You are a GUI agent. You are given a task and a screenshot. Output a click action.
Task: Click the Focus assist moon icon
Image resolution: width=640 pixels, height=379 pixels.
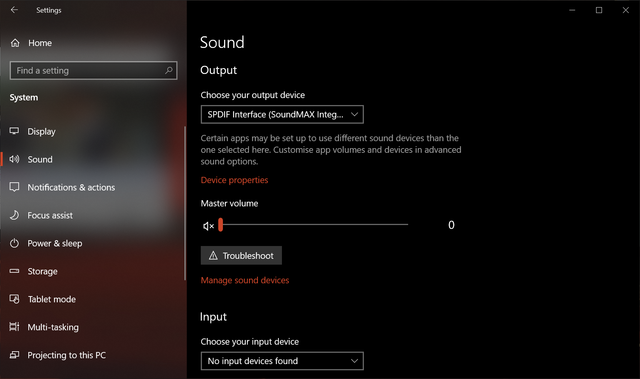coord(14,215)
